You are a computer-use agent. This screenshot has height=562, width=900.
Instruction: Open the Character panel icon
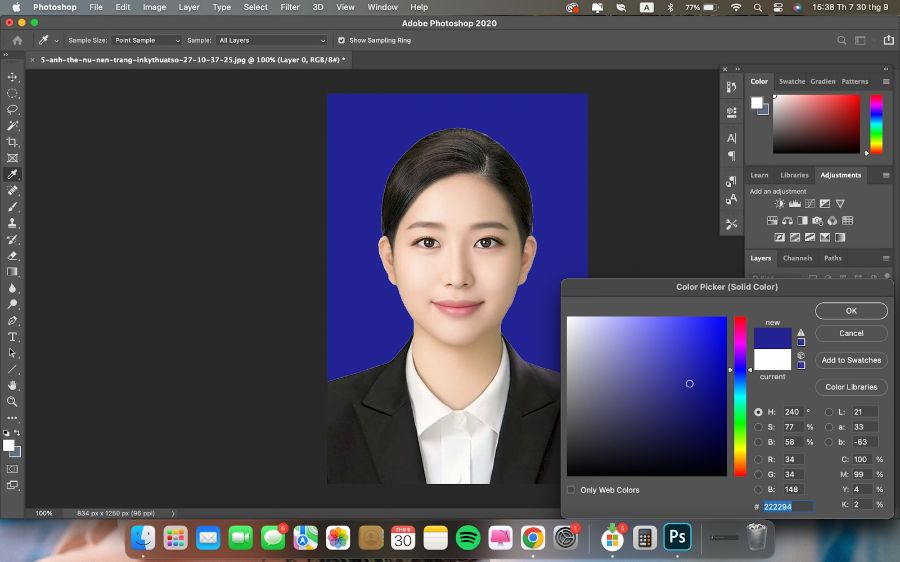pyautogui.click(x=732, y=138)
